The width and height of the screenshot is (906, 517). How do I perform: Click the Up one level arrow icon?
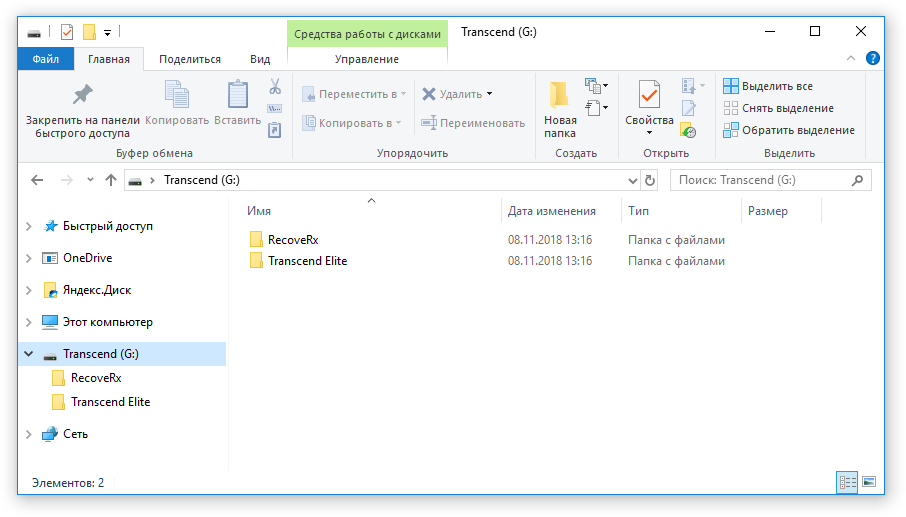pyautogui.click(x=111, y=180)
